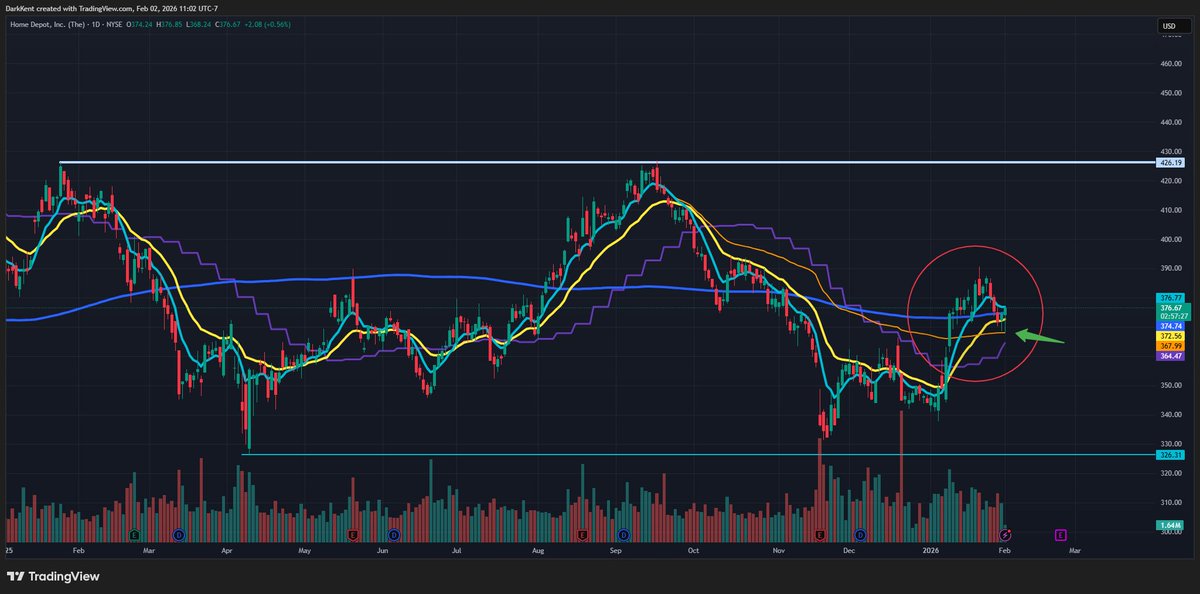Click the 426.19 resistance line price label
1200x594 pixels.
[1170, 163]
